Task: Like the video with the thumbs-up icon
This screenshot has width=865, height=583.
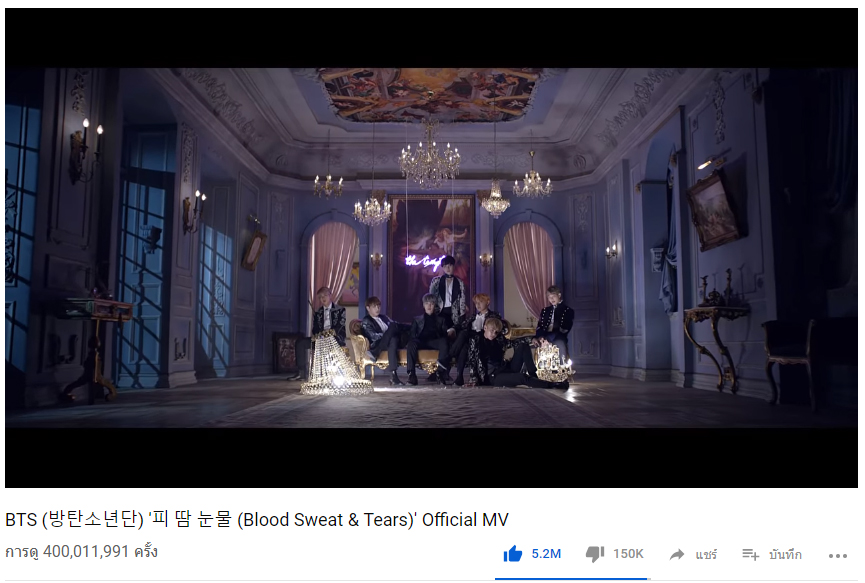Action: point(512,553)
